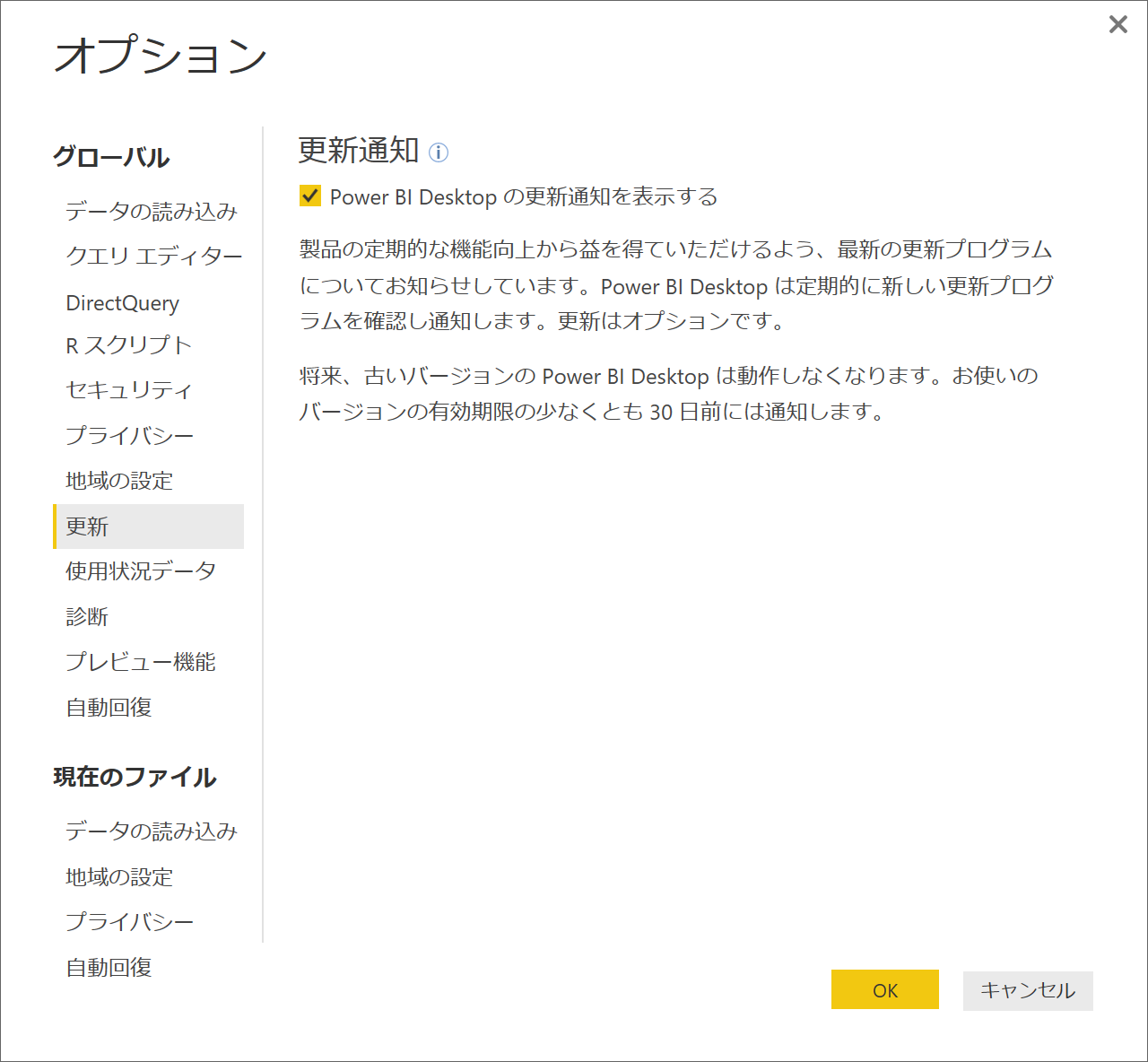
Task: Select global 地域の設定 under グローバル
Action: [x=119, y=481]
